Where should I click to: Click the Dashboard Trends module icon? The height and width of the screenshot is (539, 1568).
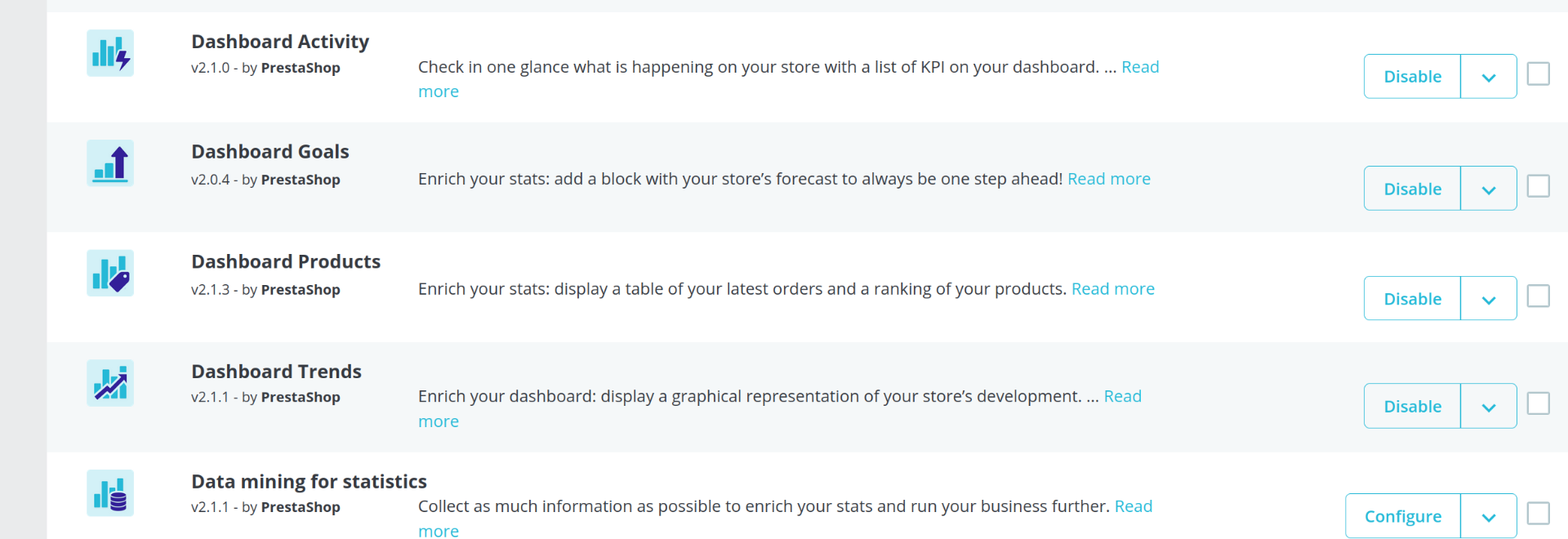pyautogui.click(x=110, y=383)
